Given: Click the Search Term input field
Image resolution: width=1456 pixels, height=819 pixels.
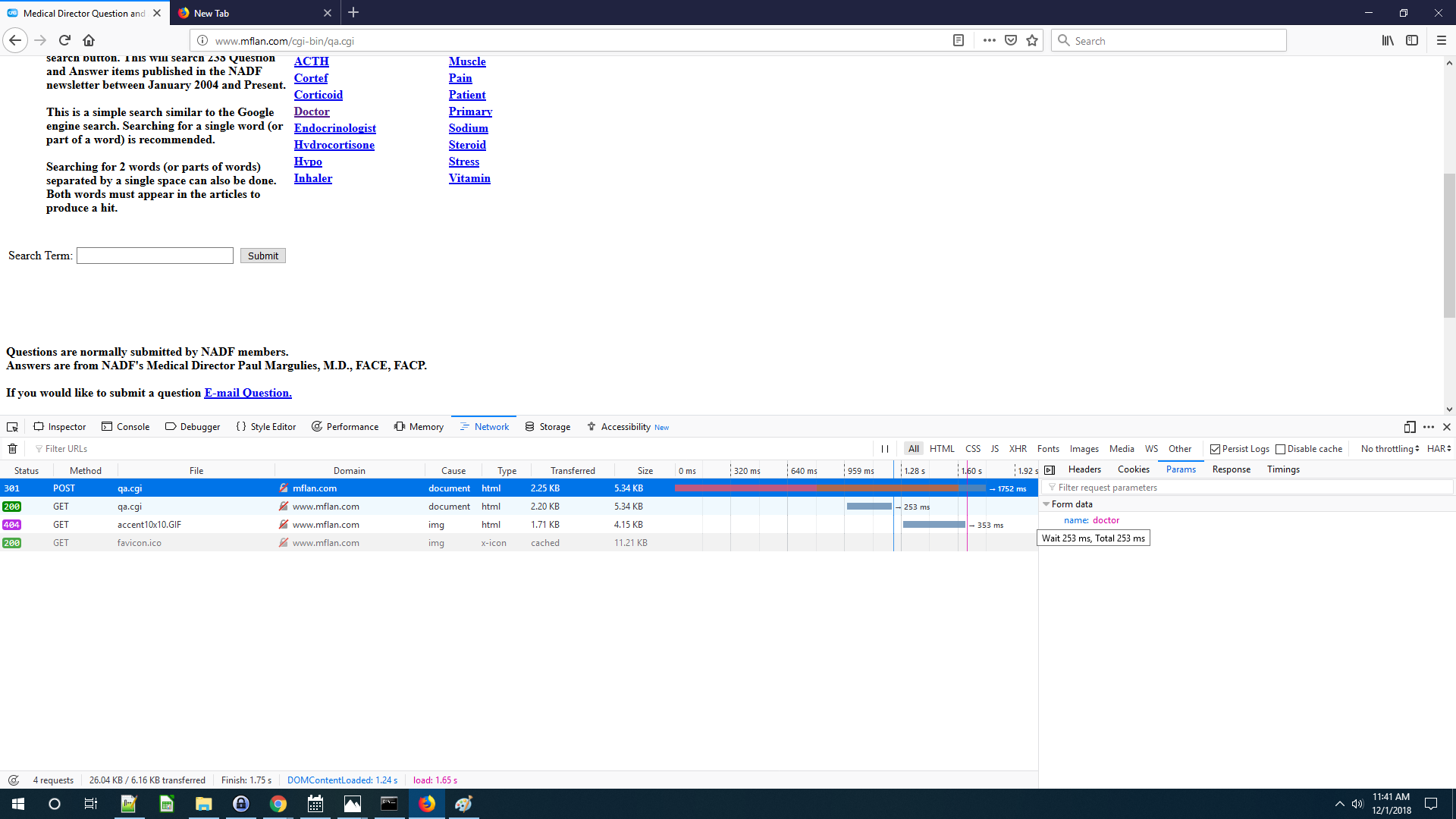Looking at the screenshot, I should (155, 256).
